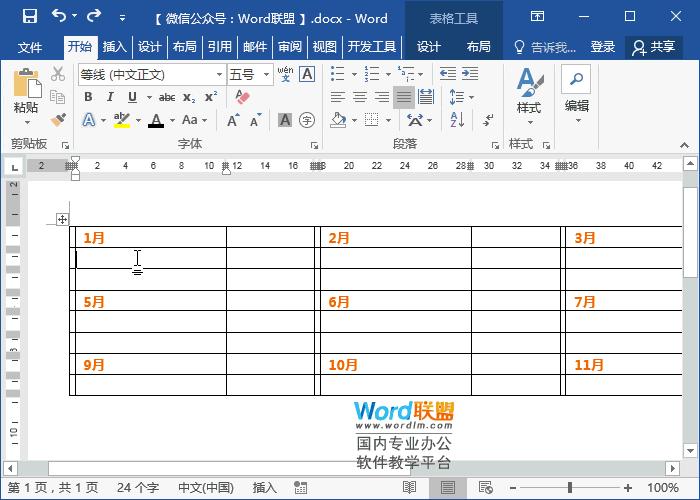Click 共享 Share button
This screenshot has height=500, width=700.
[654, 47]
